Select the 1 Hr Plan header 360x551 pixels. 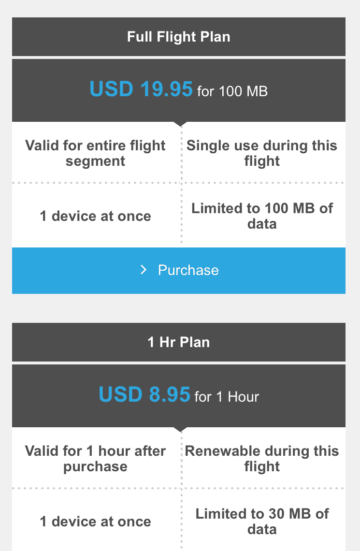[179, 342]
